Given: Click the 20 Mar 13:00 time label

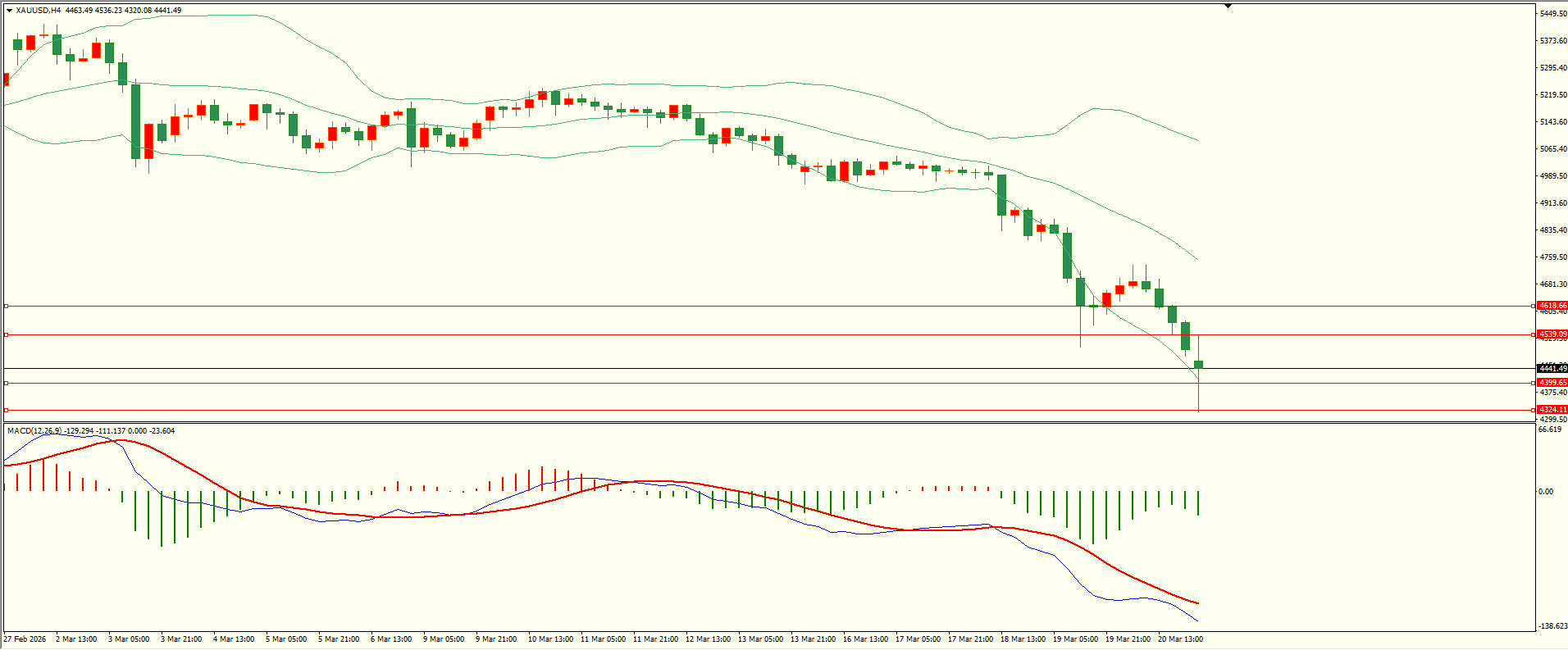Looking at the screenshot, I should tap(1180, 639).
